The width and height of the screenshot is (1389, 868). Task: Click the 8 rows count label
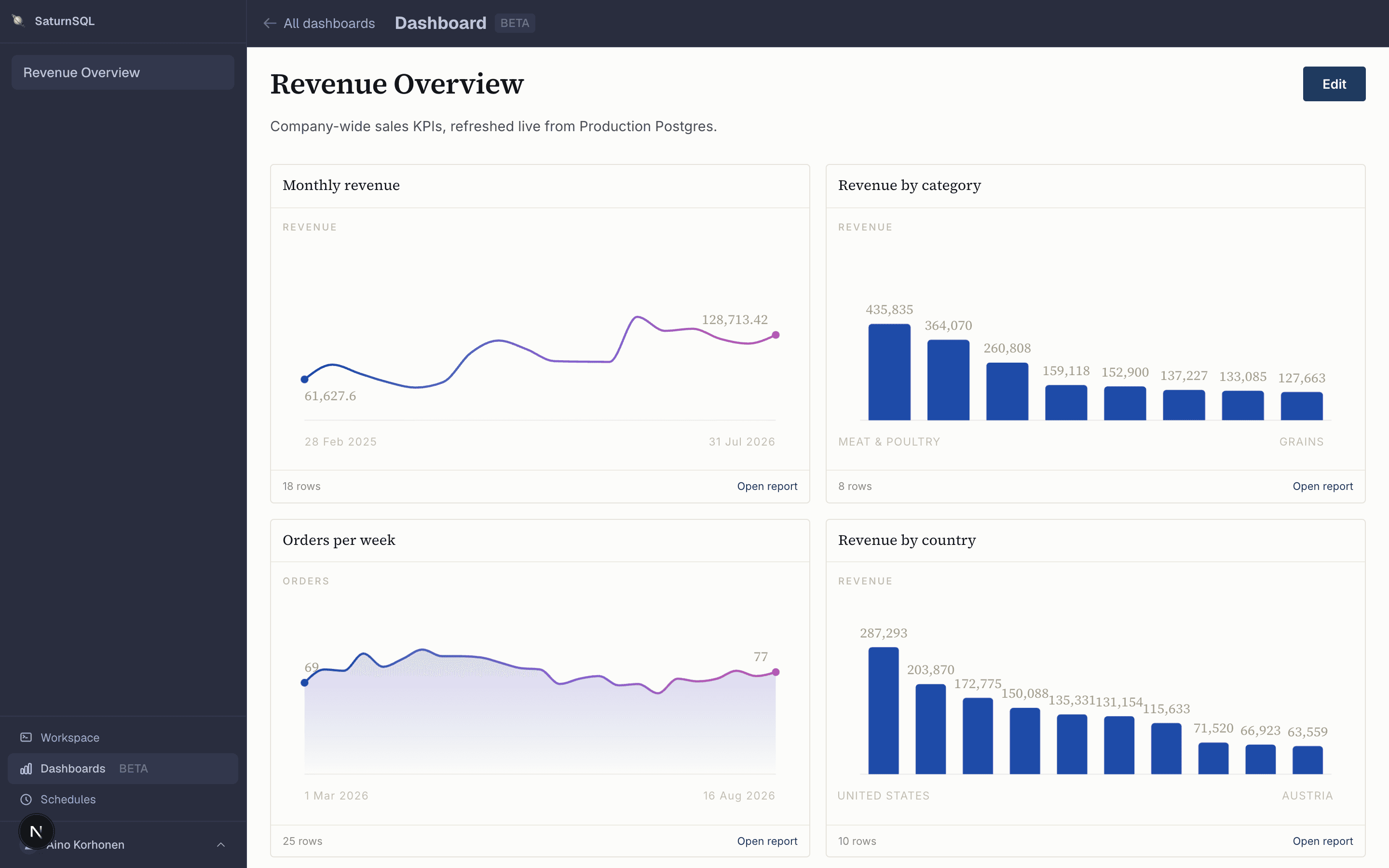click(855, 486)
